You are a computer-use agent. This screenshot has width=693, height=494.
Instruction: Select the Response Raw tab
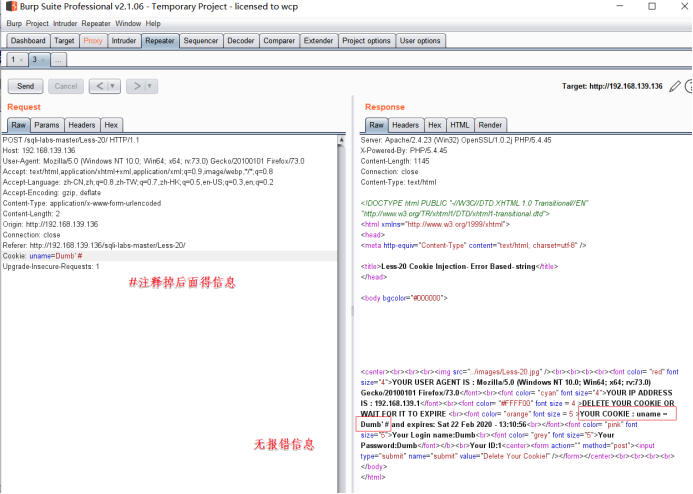[377, 125]
